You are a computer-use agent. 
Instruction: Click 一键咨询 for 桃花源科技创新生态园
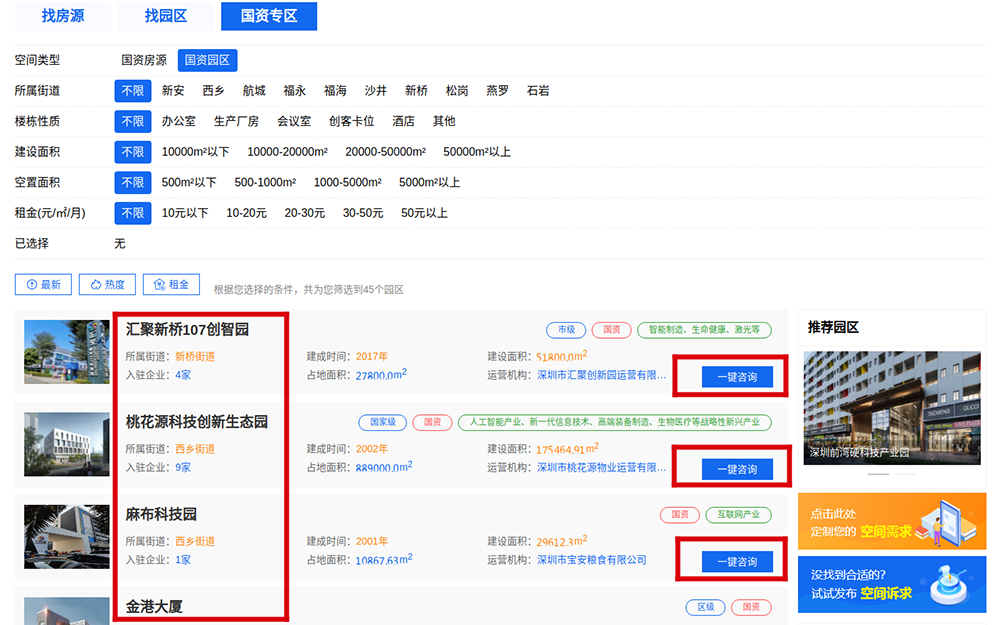click(737, 469)
